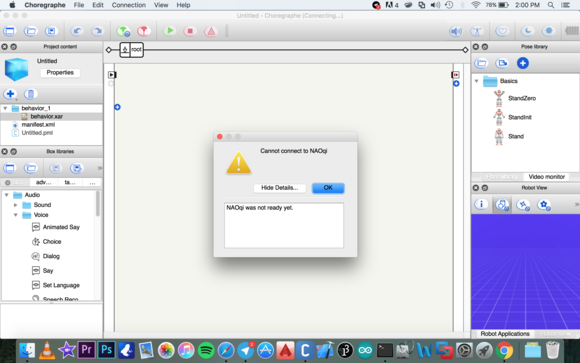Open Spotify from the Dock
This screenshot has width=580, height=363.
coord(206,350)
